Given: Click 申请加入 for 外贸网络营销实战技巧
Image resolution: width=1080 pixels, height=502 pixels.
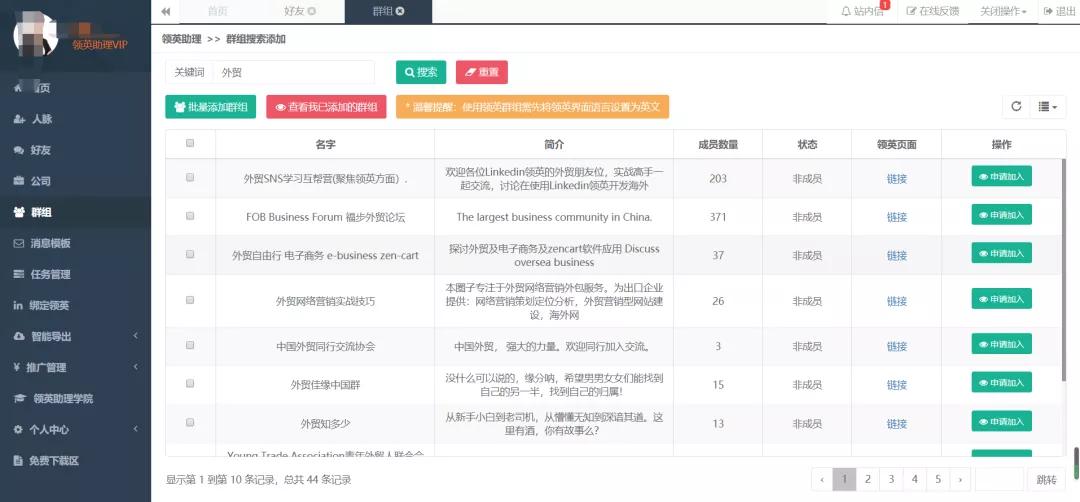Looking at the screenshot, I should pos(1001,299).
